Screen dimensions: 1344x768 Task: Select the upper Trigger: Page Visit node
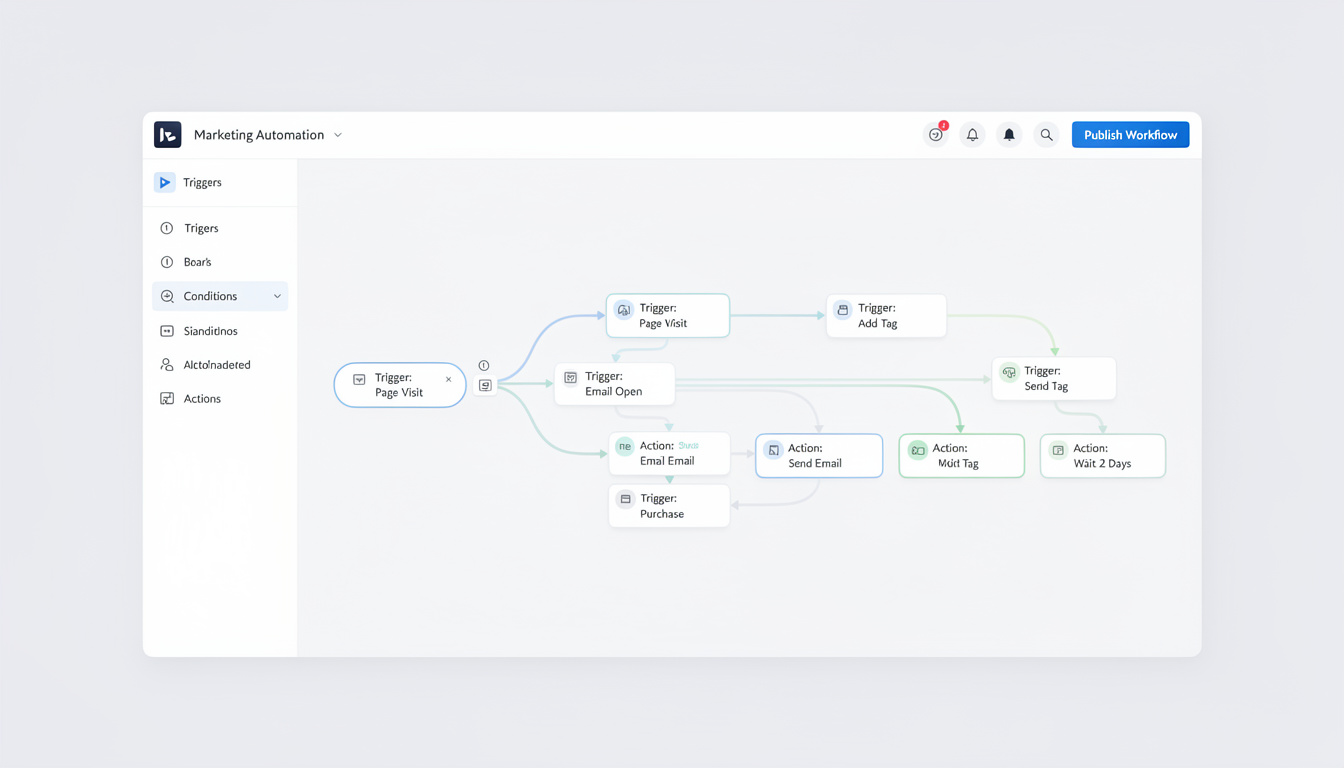click(x=668, y=316)
